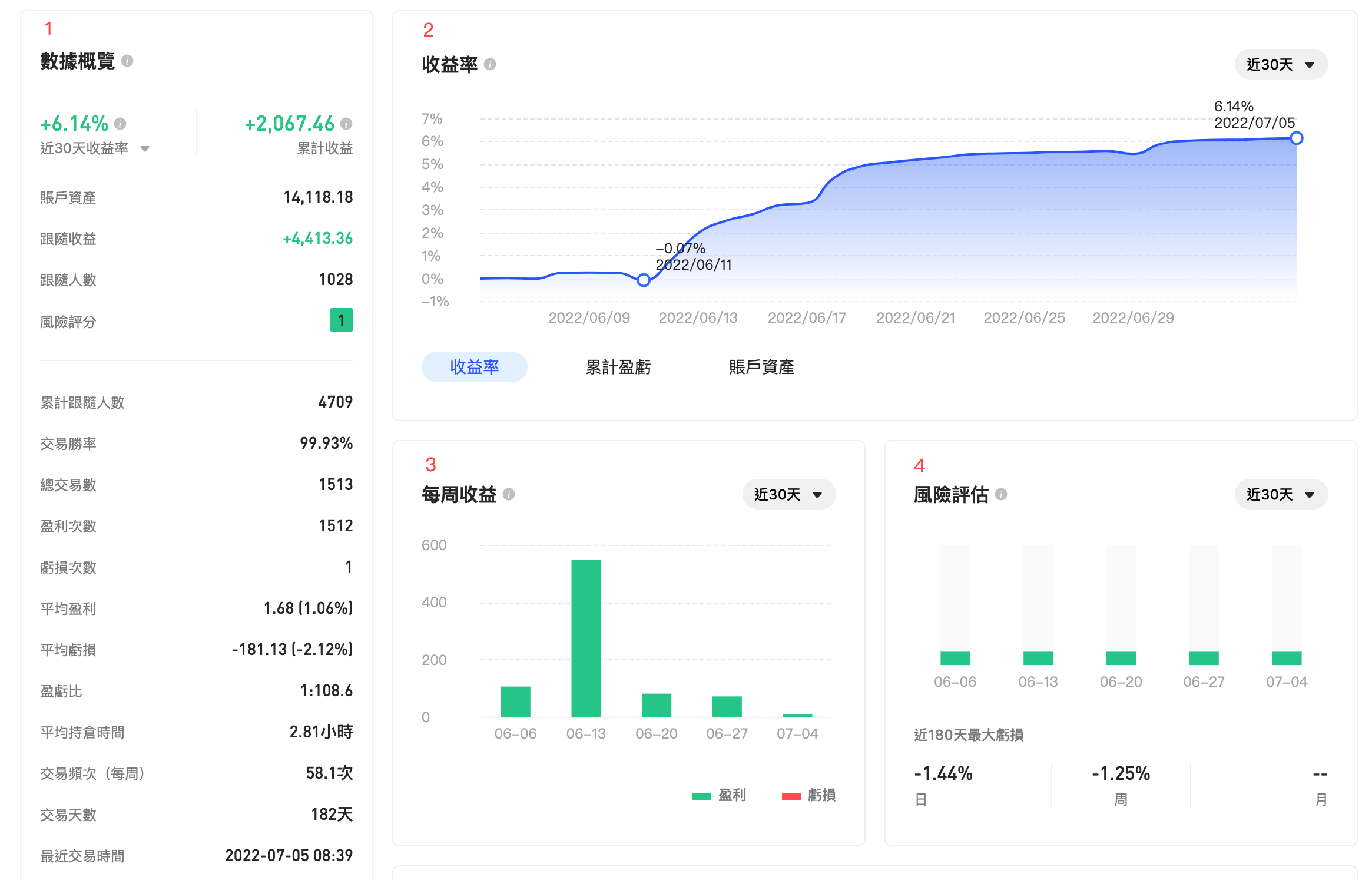Select the 收益率 chart tab
The image size is (1372, 880).
[x=474, y=367]
